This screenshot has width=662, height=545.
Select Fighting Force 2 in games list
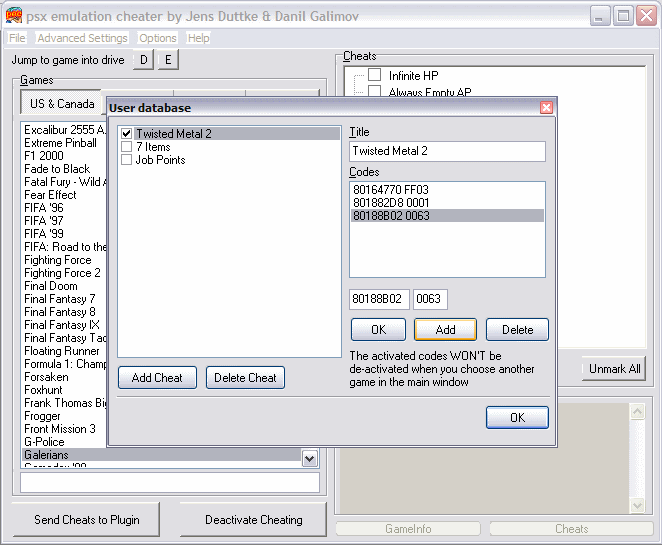pos(62,273)
